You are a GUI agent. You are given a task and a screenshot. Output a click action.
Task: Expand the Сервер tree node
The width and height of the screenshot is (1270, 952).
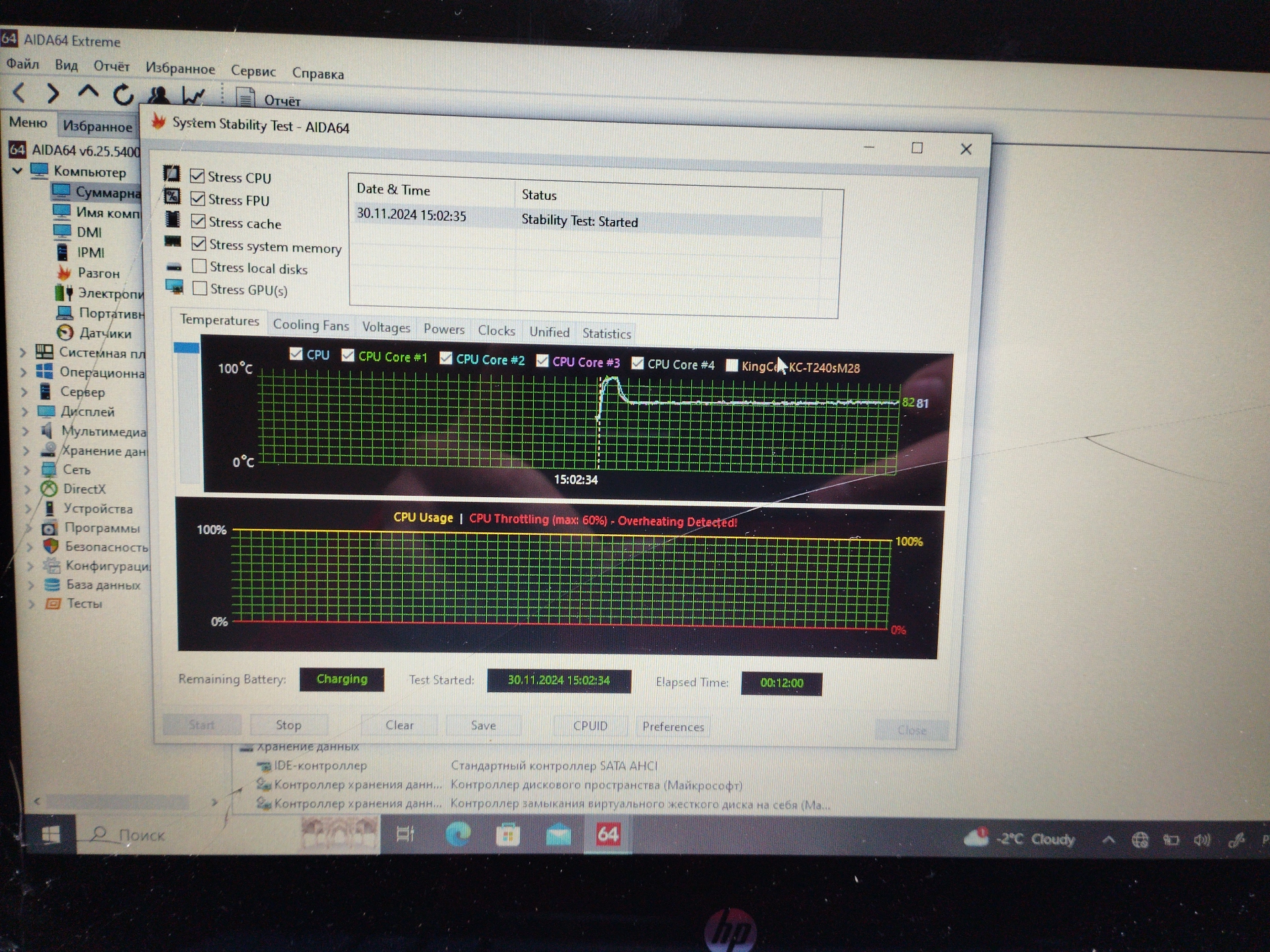24,391
